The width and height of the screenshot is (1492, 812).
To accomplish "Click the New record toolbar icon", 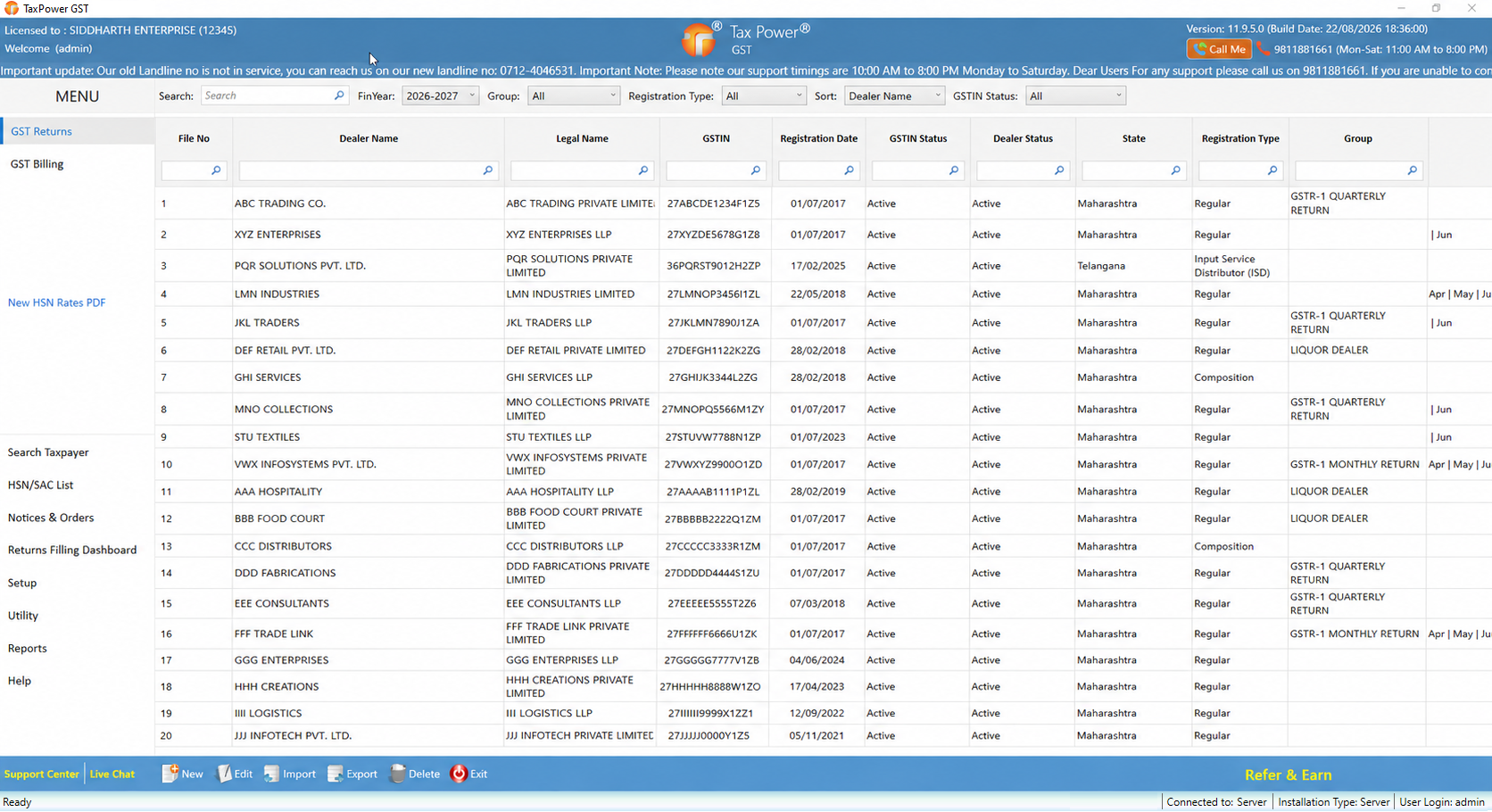I will tap(170, 774).
